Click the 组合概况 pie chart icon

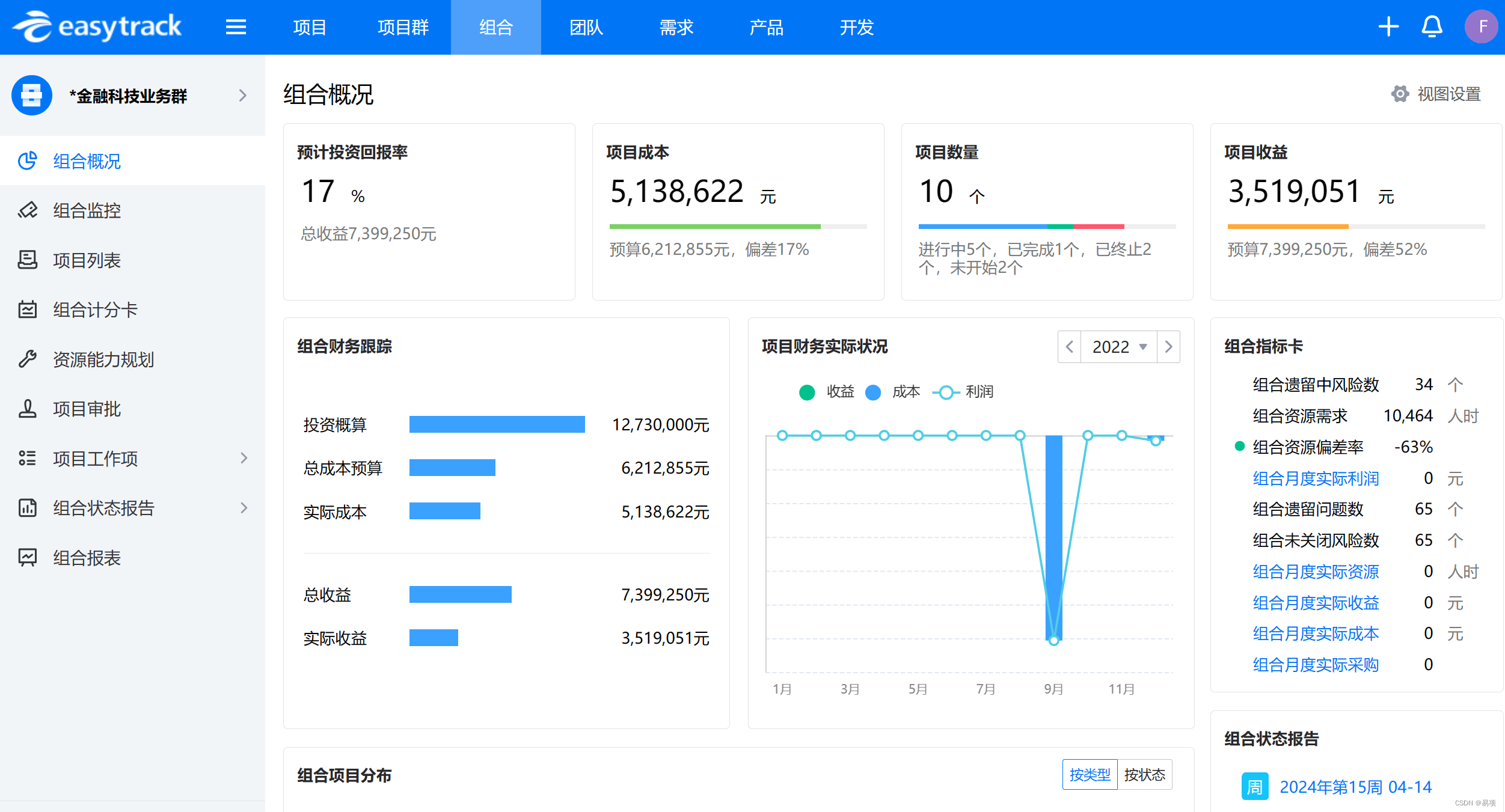tap(28, 160)
